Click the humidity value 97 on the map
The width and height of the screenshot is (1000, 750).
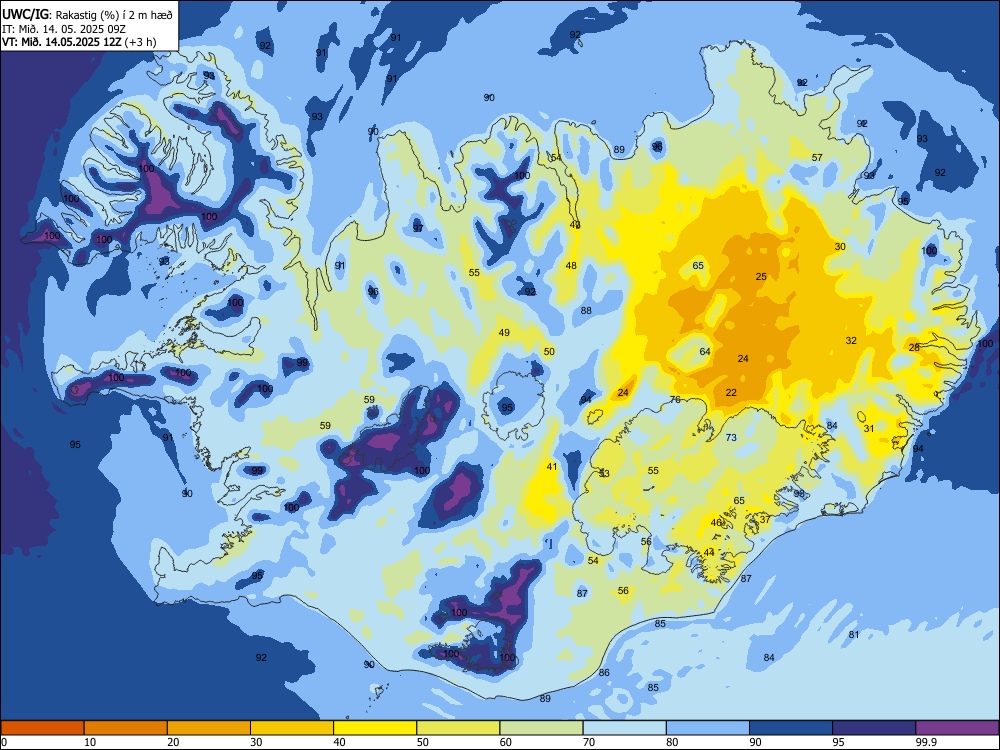[418, 228]
